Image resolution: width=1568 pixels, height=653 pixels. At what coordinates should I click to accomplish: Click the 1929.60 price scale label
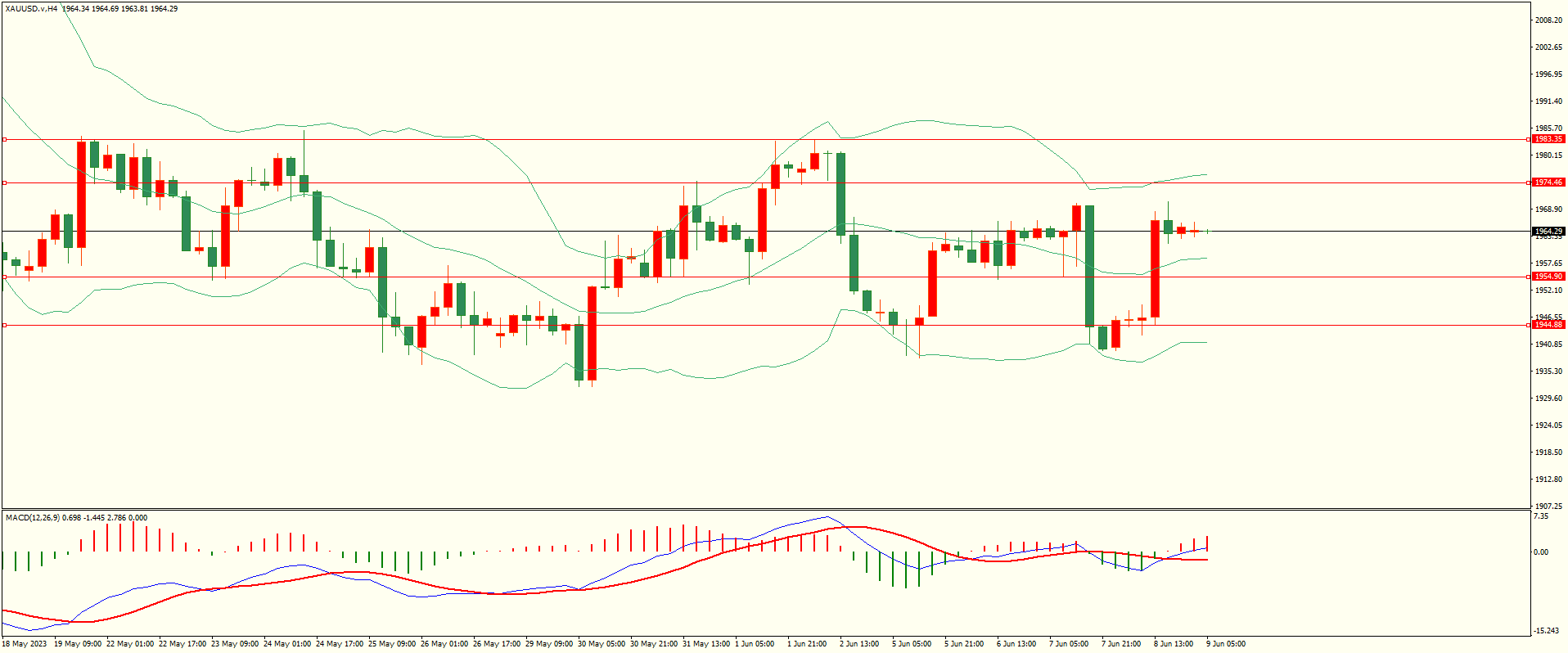click(x=1548, y=399)
